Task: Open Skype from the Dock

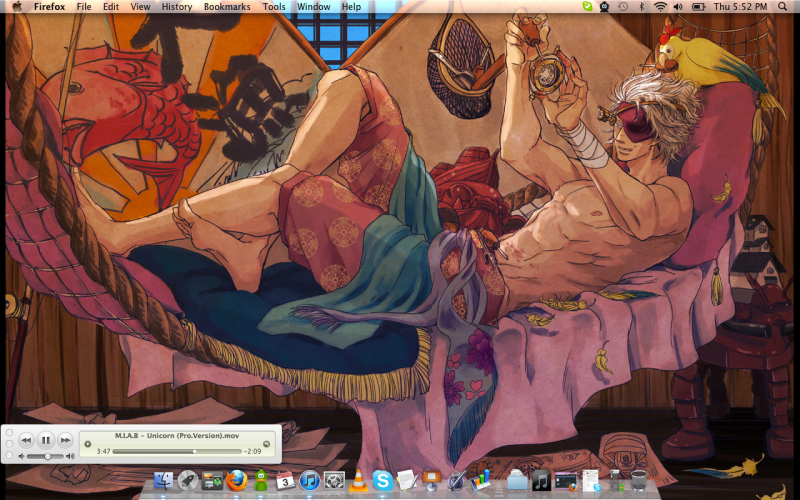Action: (383, 481)
